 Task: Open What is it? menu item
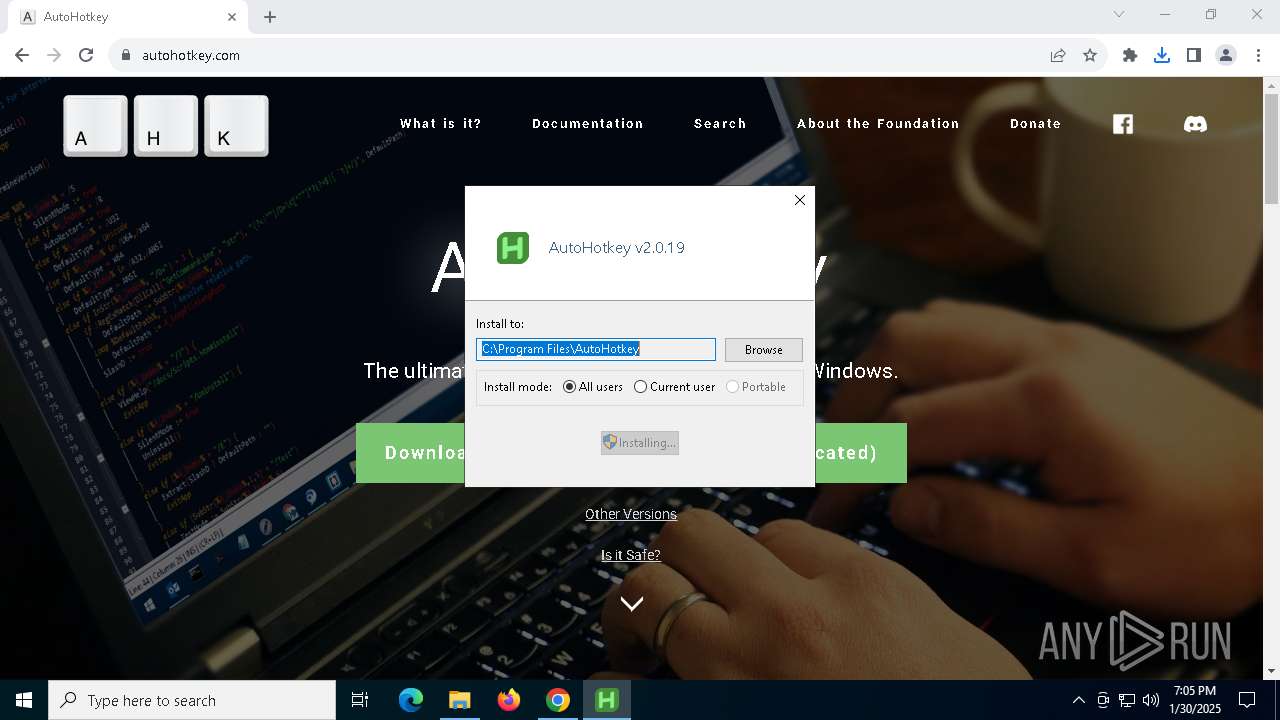coord(441,124)
